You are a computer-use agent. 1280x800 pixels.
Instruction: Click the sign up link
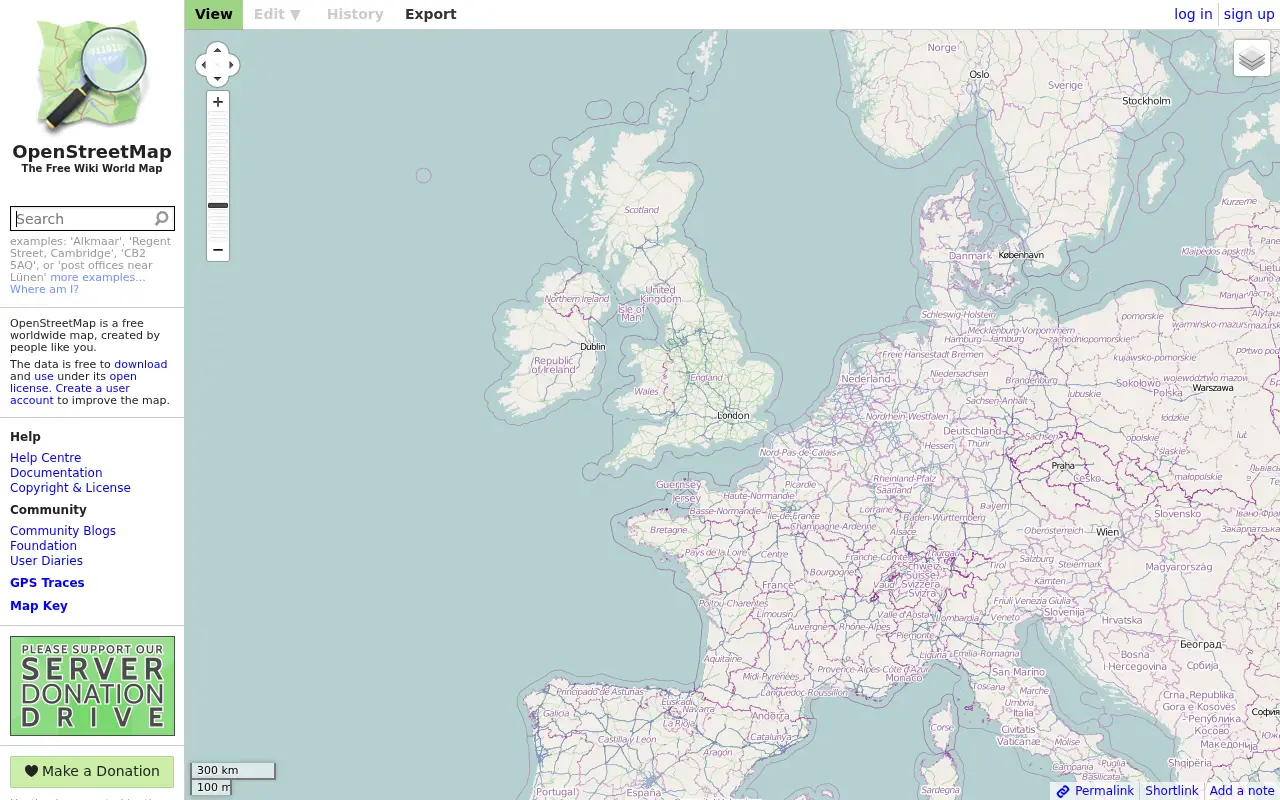[1249, 14]
